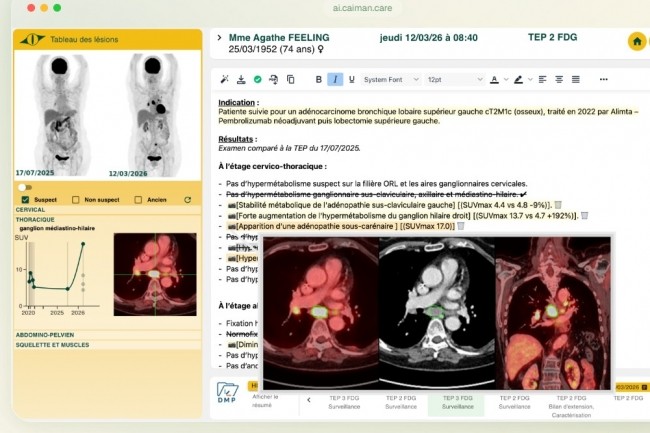Delete the 'Forte augmentation' finding line
Screen dimensions: 650x433
585,215
